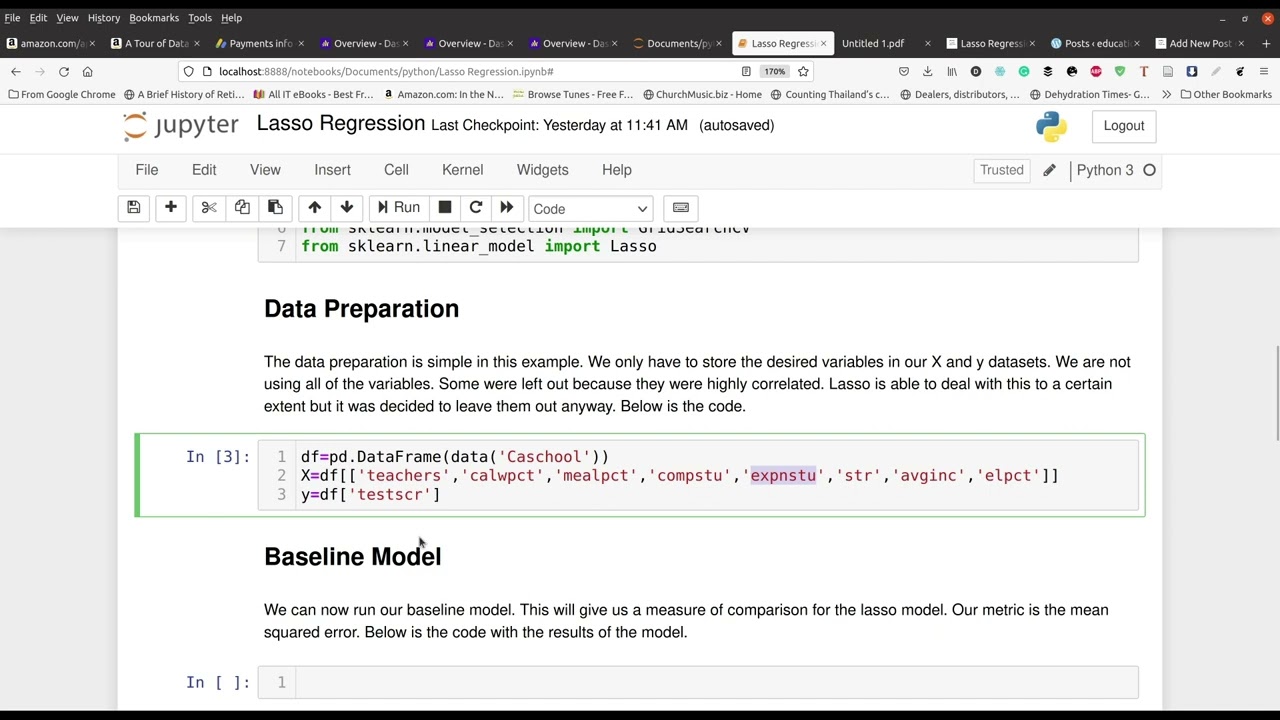Open the Kernel menu

462,170
